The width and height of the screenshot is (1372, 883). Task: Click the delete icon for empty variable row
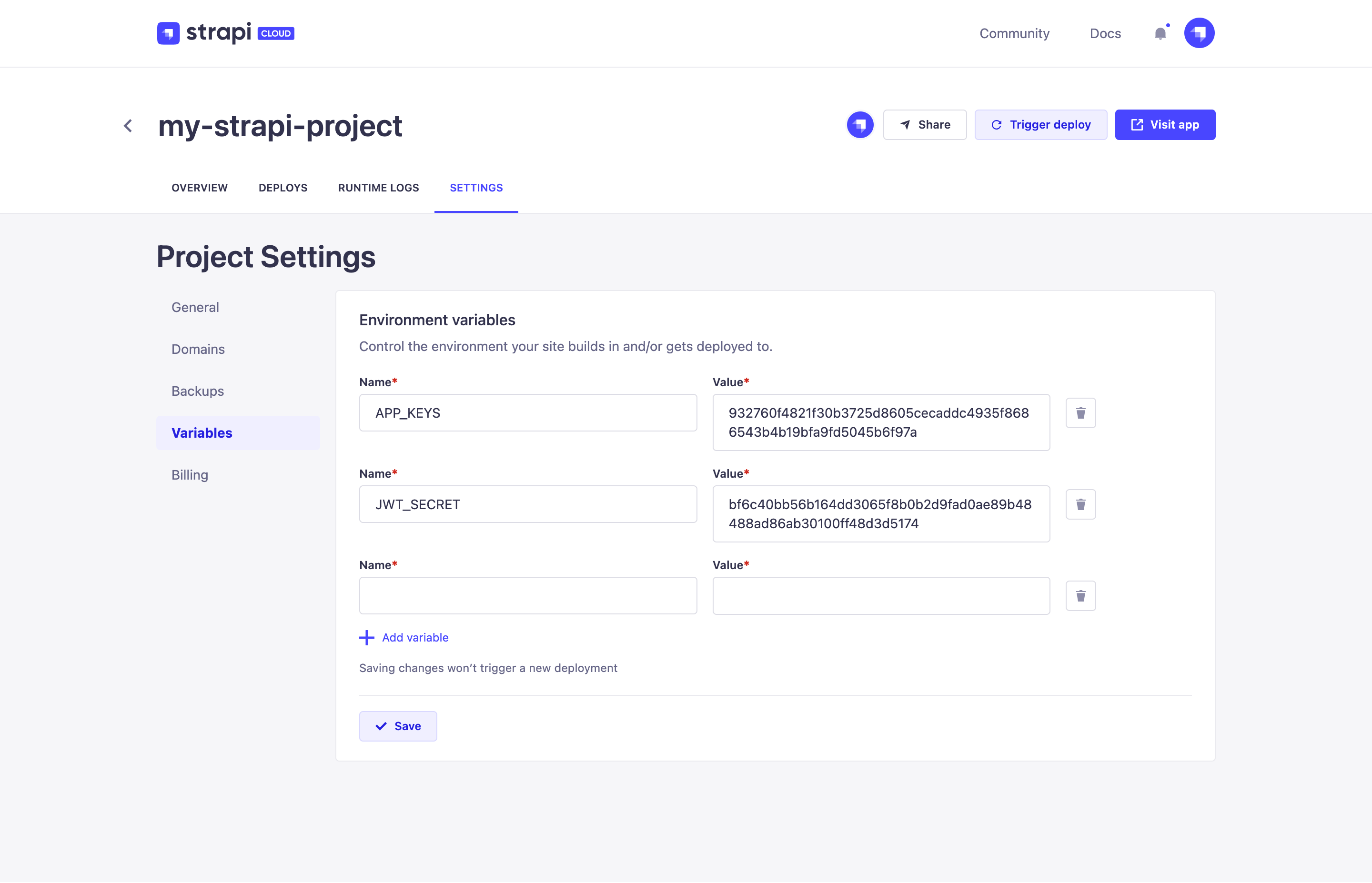(x=1080, y=595)
